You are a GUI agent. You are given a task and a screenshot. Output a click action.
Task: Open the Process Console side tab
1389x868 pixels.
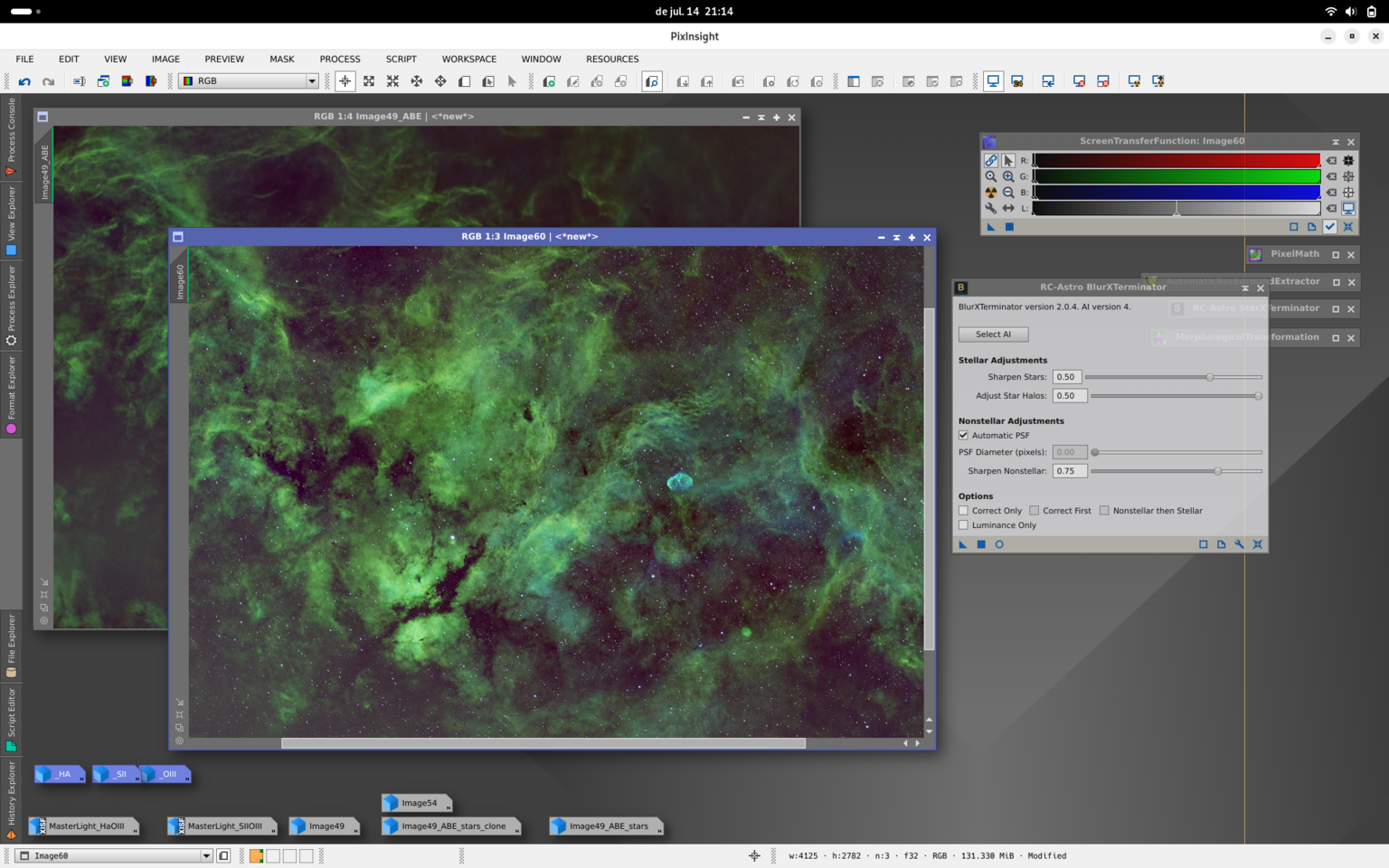coord(11,137)
